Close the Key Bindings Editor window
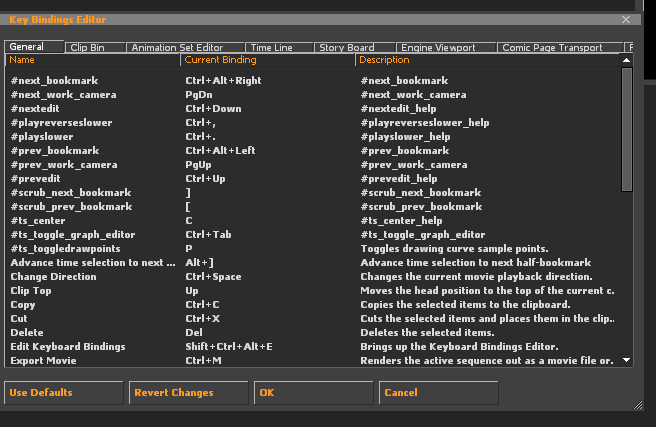This screenshot has width=656, height=427. point(626,19)
